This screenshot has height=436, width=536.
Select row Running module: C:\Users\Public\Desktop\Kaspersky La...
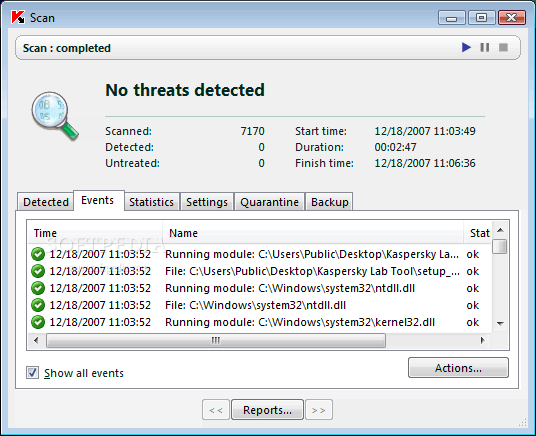tap(260, 254)
